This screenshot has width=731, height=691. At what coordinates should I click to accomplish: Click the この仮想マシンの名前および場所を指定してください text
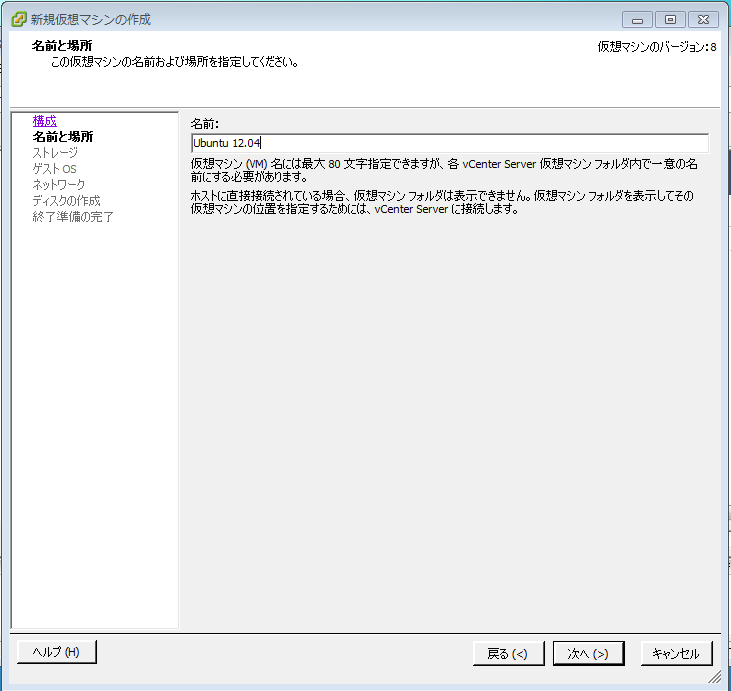click(x=174, y=62)
